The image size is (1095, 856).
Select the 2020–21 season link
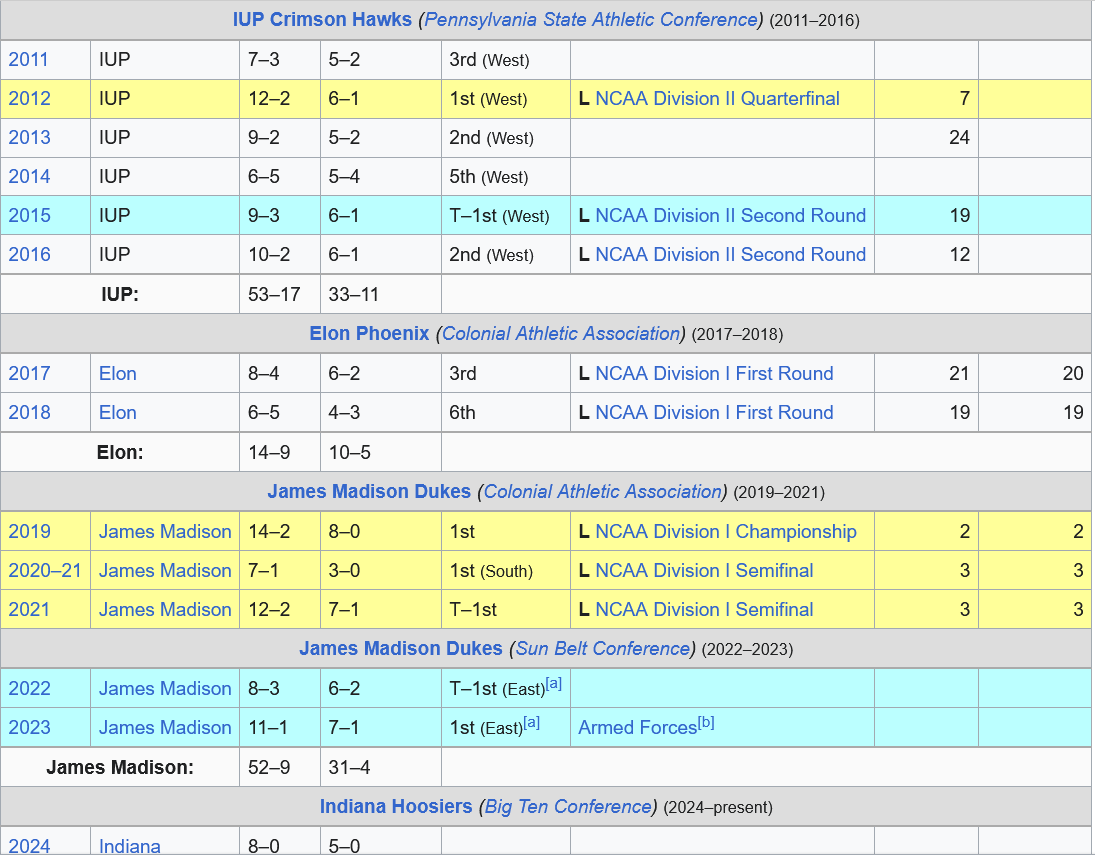point(45,571)
